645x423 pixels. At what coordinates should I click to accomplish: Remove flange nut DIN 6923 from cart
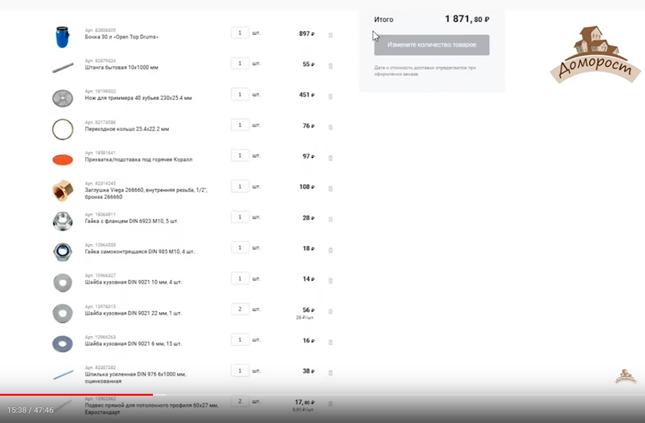pyautogui.click(x=331, y=220)
